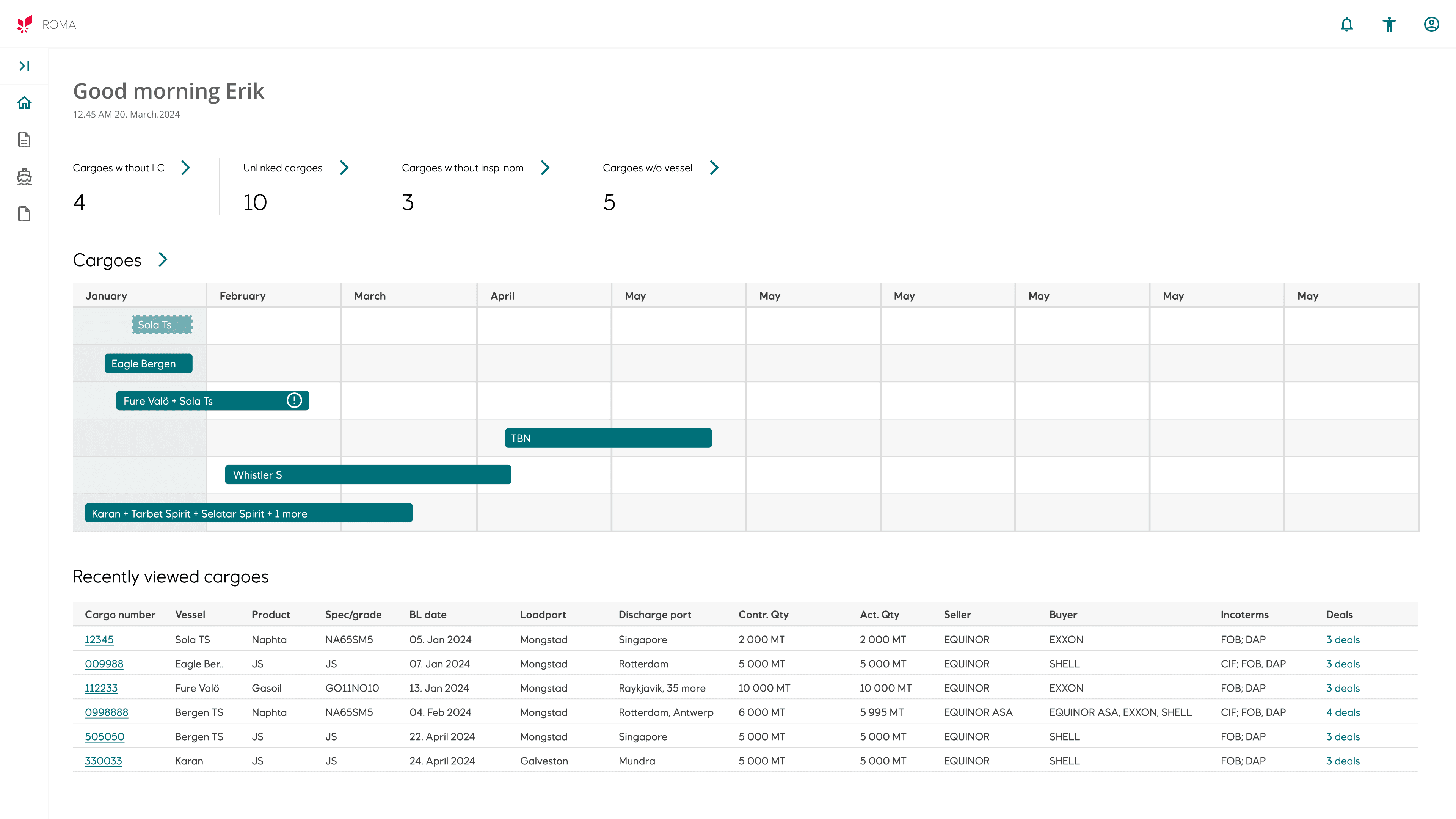Open Cargoes without insp. nom arrow

point(545,168)
